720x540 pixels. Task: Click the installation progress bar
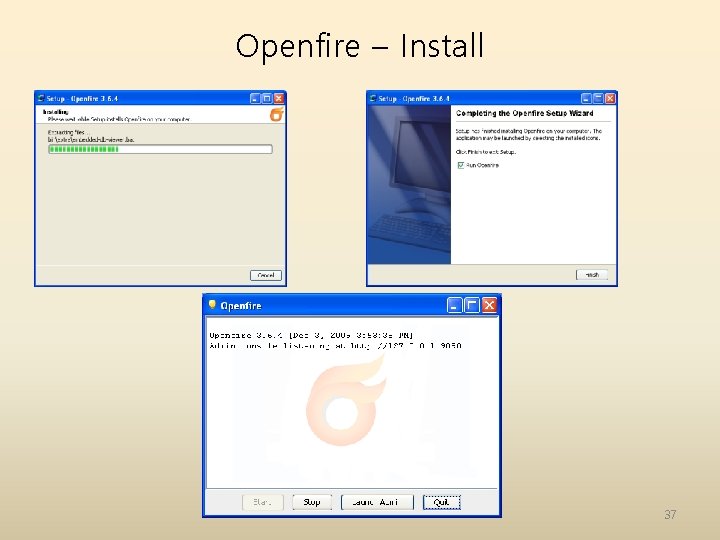point(160,149)
